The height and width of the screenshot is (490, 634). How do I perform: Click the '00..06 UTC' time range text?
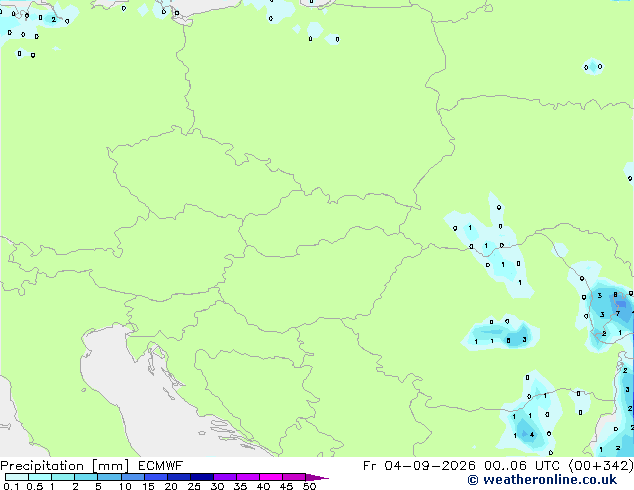point(522,466)
